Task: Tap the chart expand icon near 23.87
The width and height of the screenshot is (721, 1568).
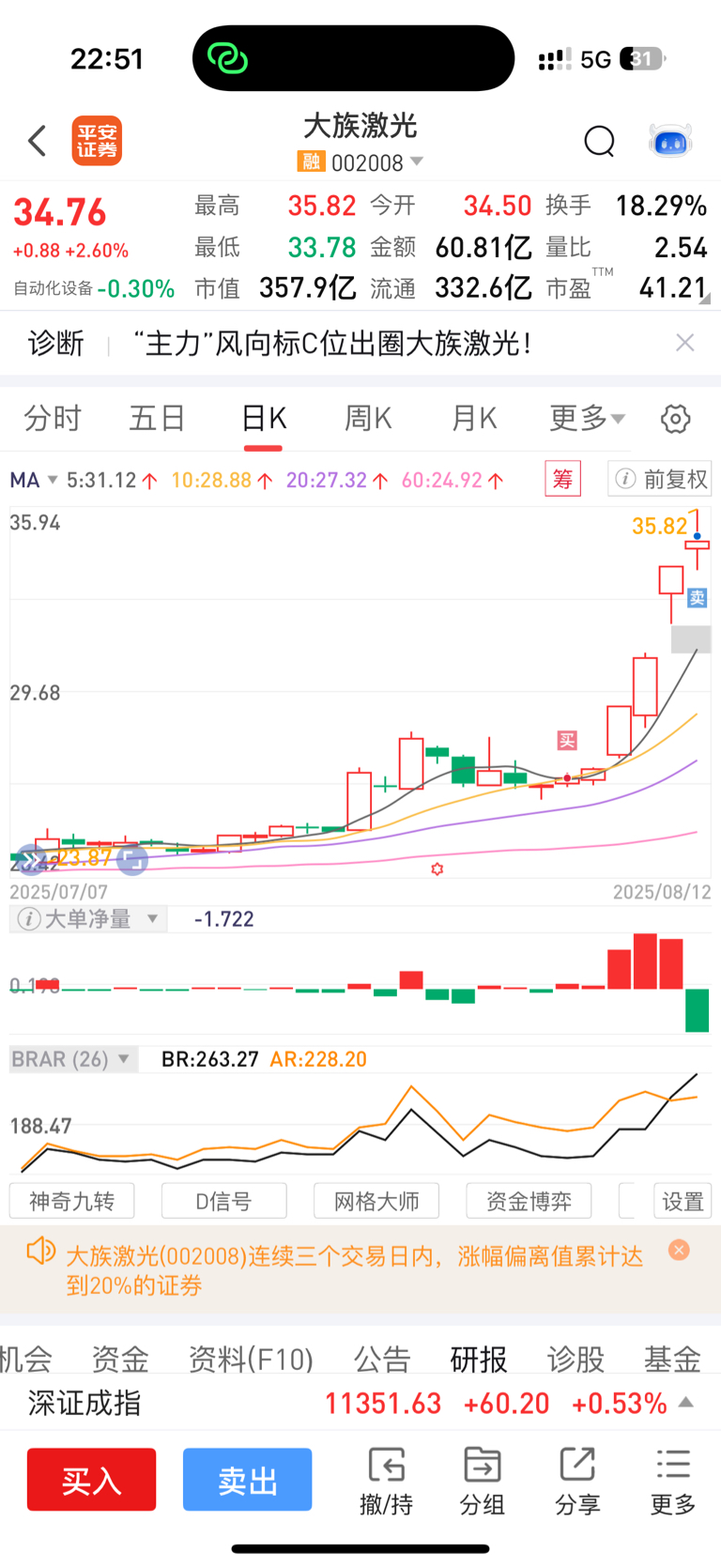Action: pos(132,858)
